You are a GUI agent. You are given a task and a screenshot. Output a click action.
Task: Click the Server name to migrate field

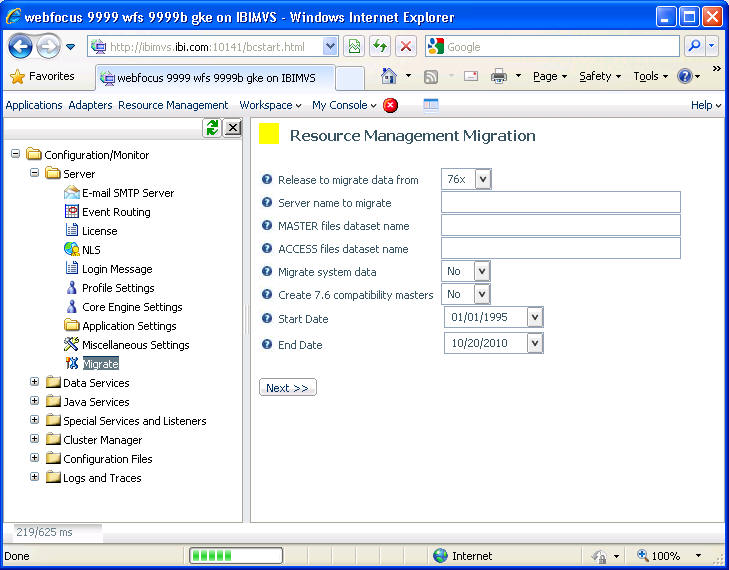560,202
